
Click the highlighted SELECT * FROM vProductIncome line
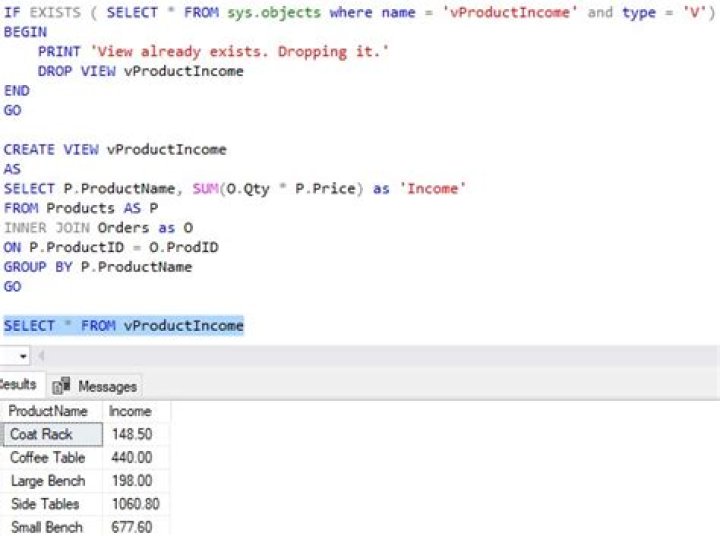[x=123, y=326]
